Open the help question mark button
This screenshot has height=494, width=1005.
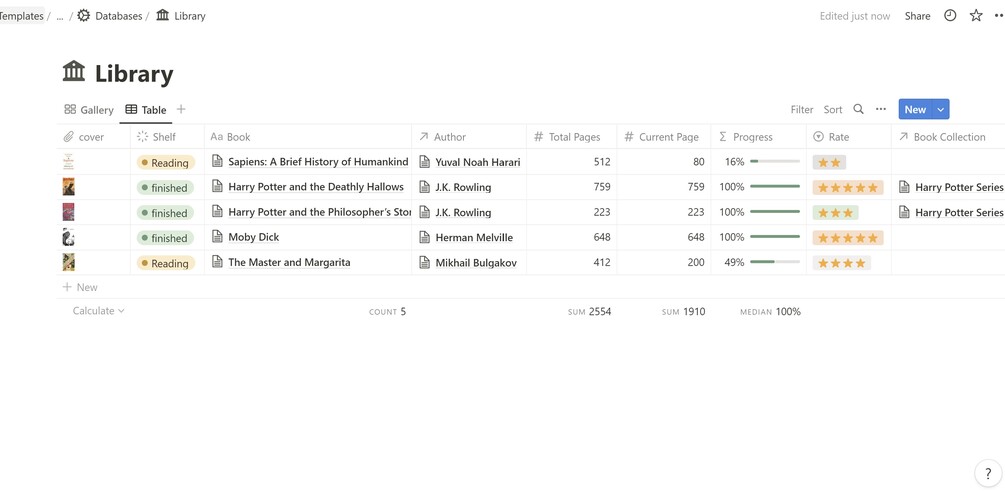(986, 474)
